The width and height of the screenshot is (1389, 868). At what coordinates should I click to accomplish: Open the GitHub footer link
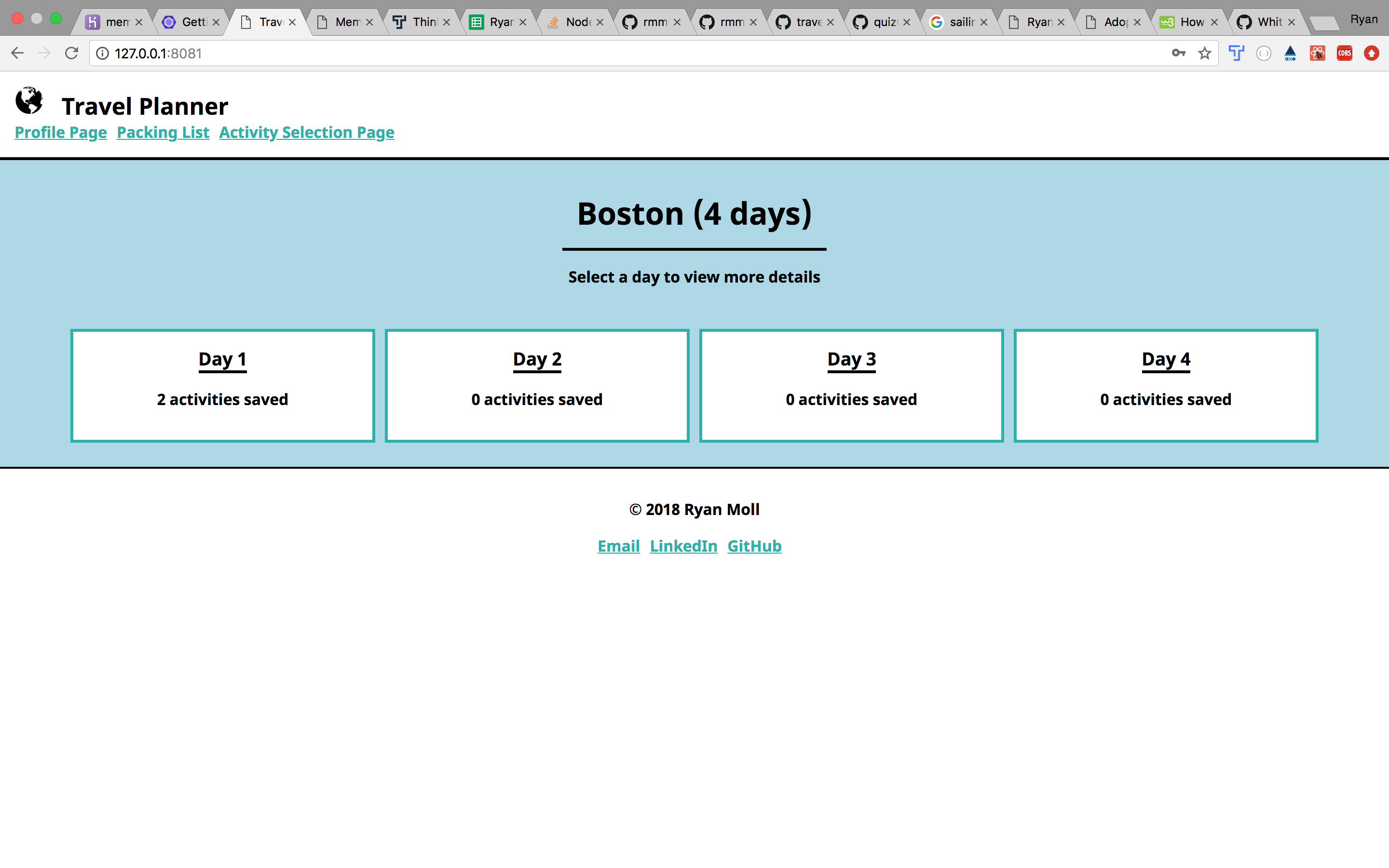coord(754,546)
